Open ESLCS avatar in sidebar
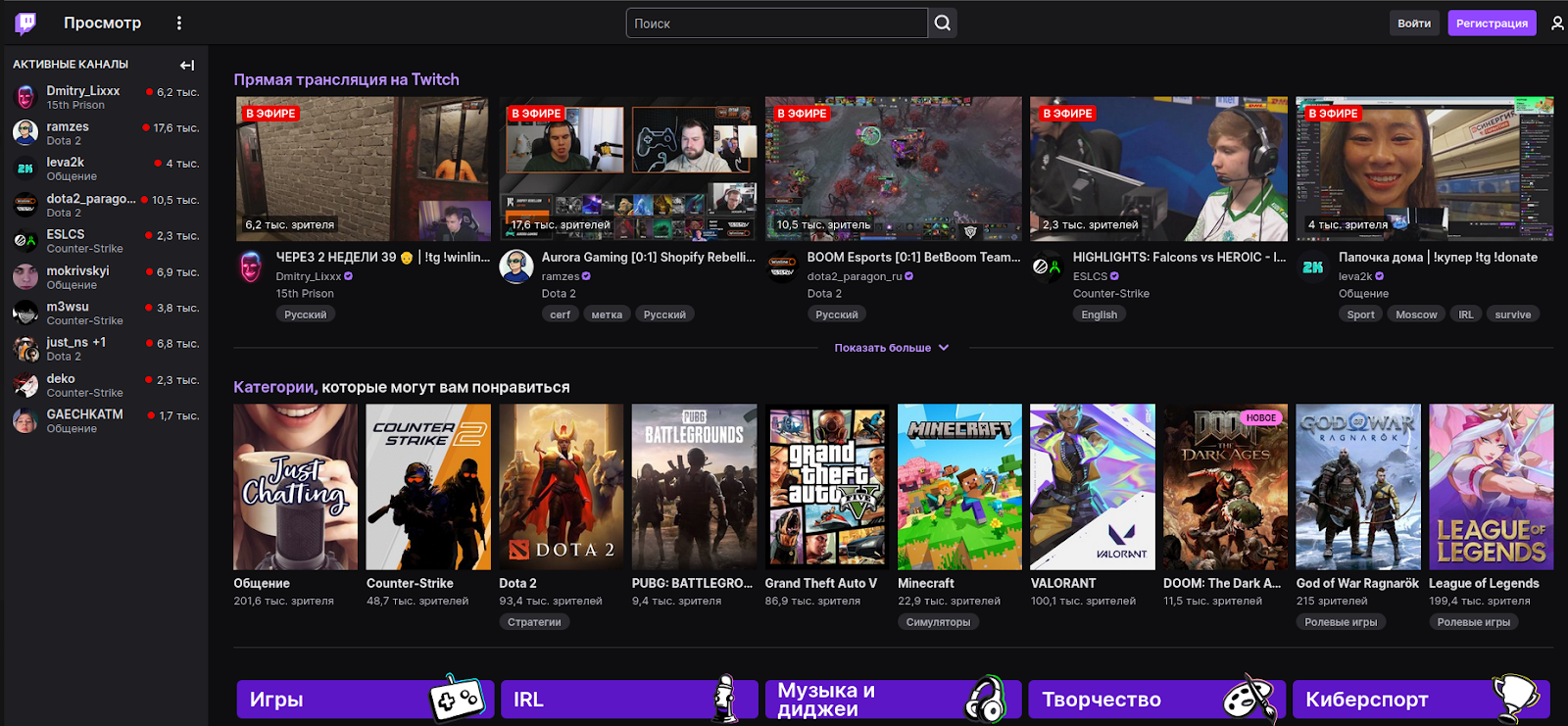 pyautogui.click(x=25, y=241)
